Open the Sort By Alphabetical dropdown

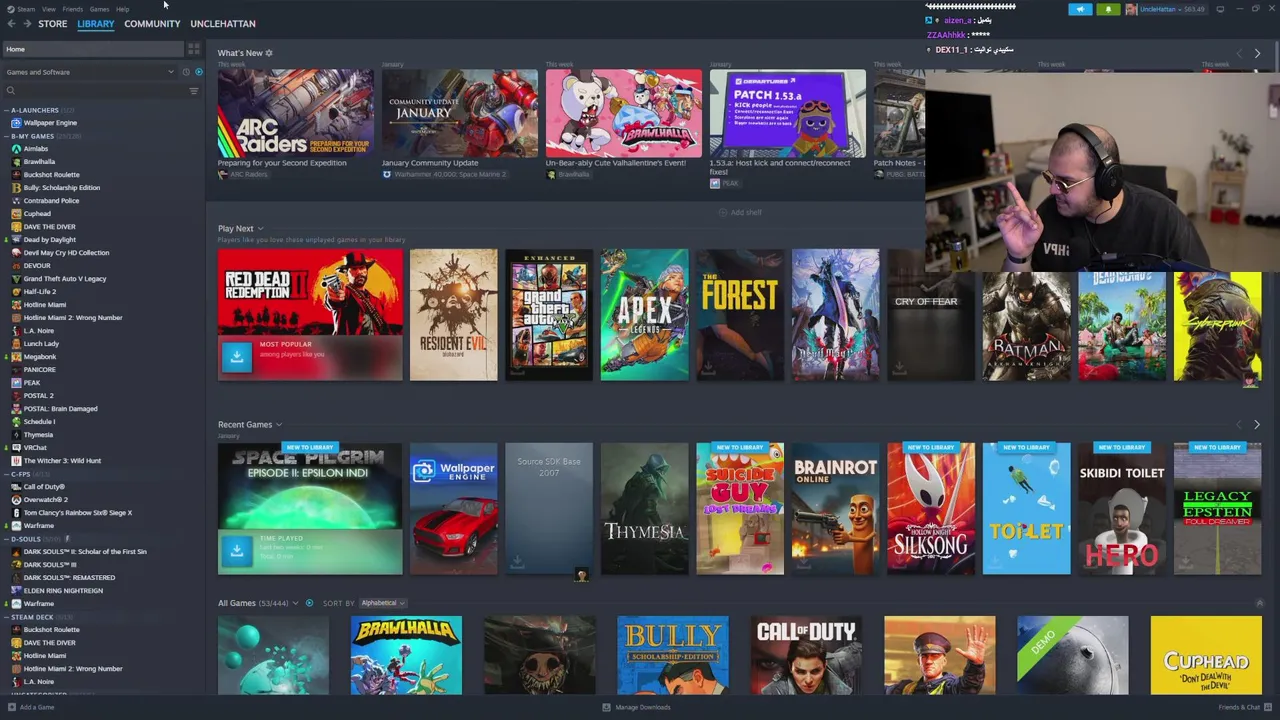(381, 603)
